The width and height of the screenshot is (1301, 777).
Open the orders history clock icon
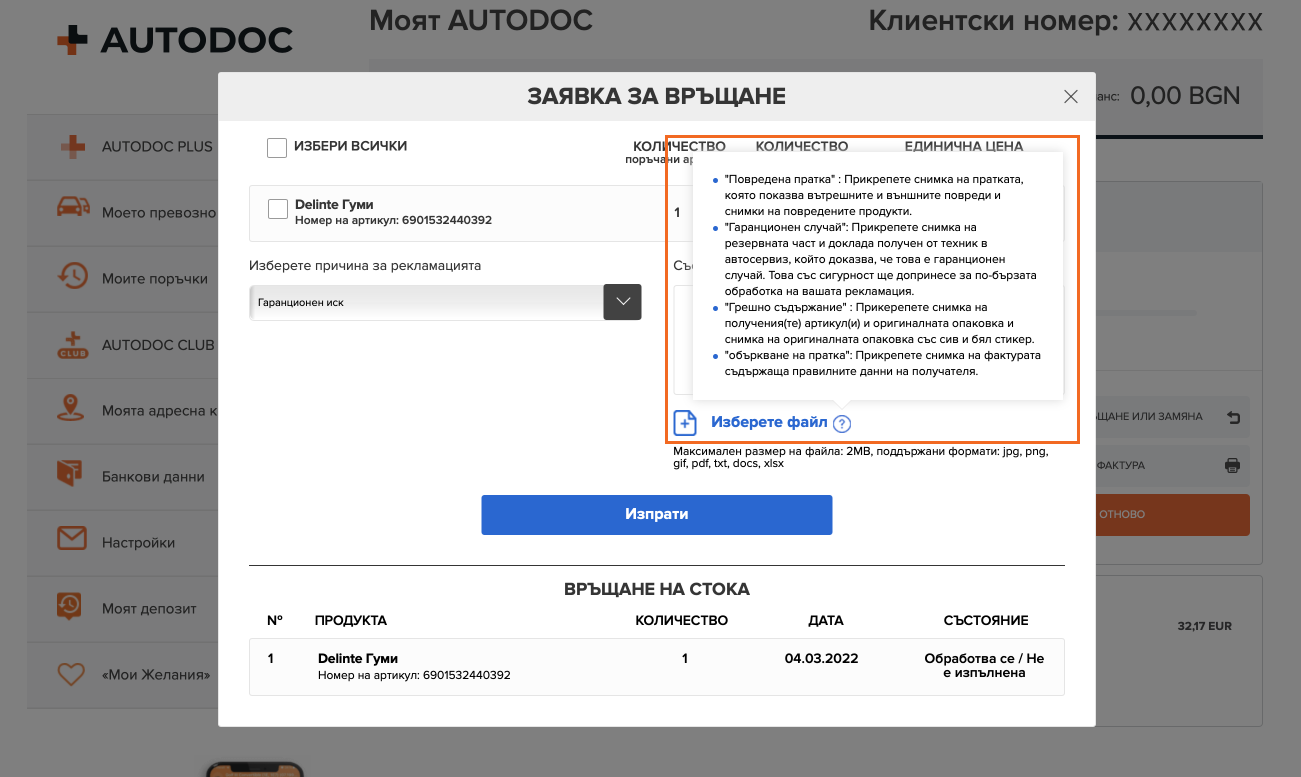(71, 277)
